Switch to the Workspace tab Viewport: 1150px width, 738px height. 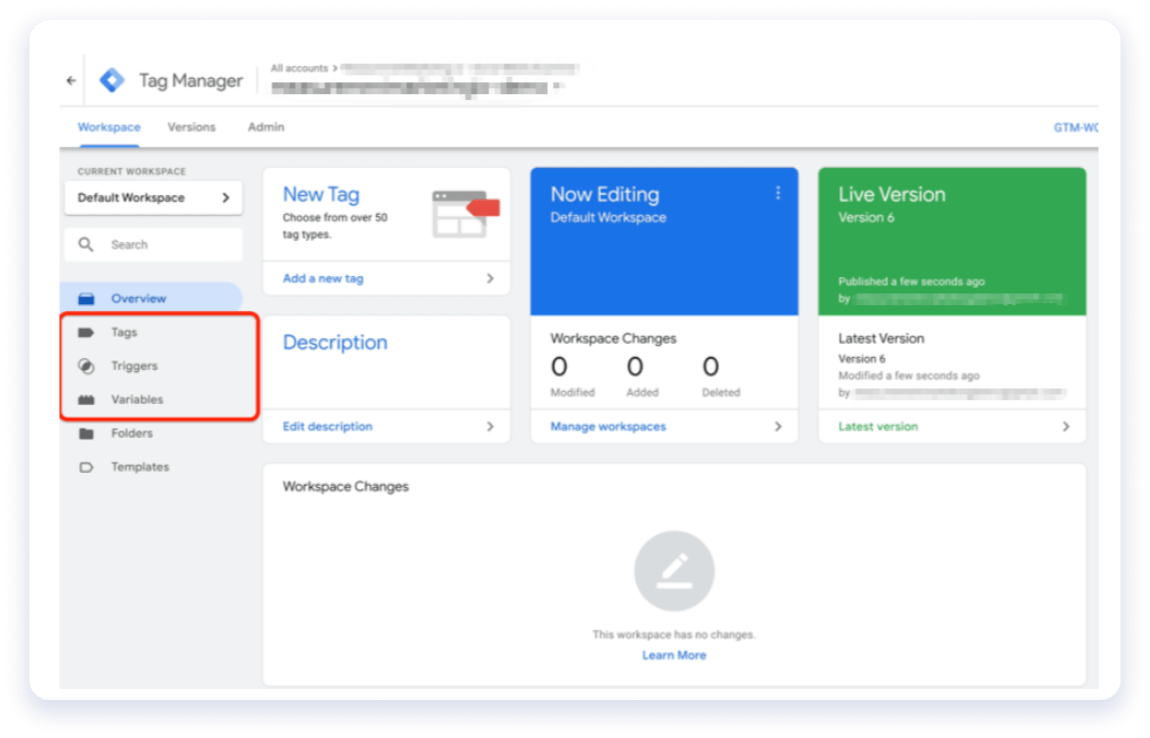109,127
